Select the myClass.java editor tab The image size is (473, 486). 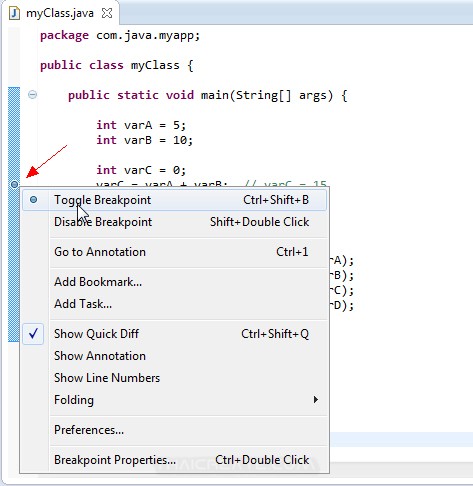(x=60, y=13)
